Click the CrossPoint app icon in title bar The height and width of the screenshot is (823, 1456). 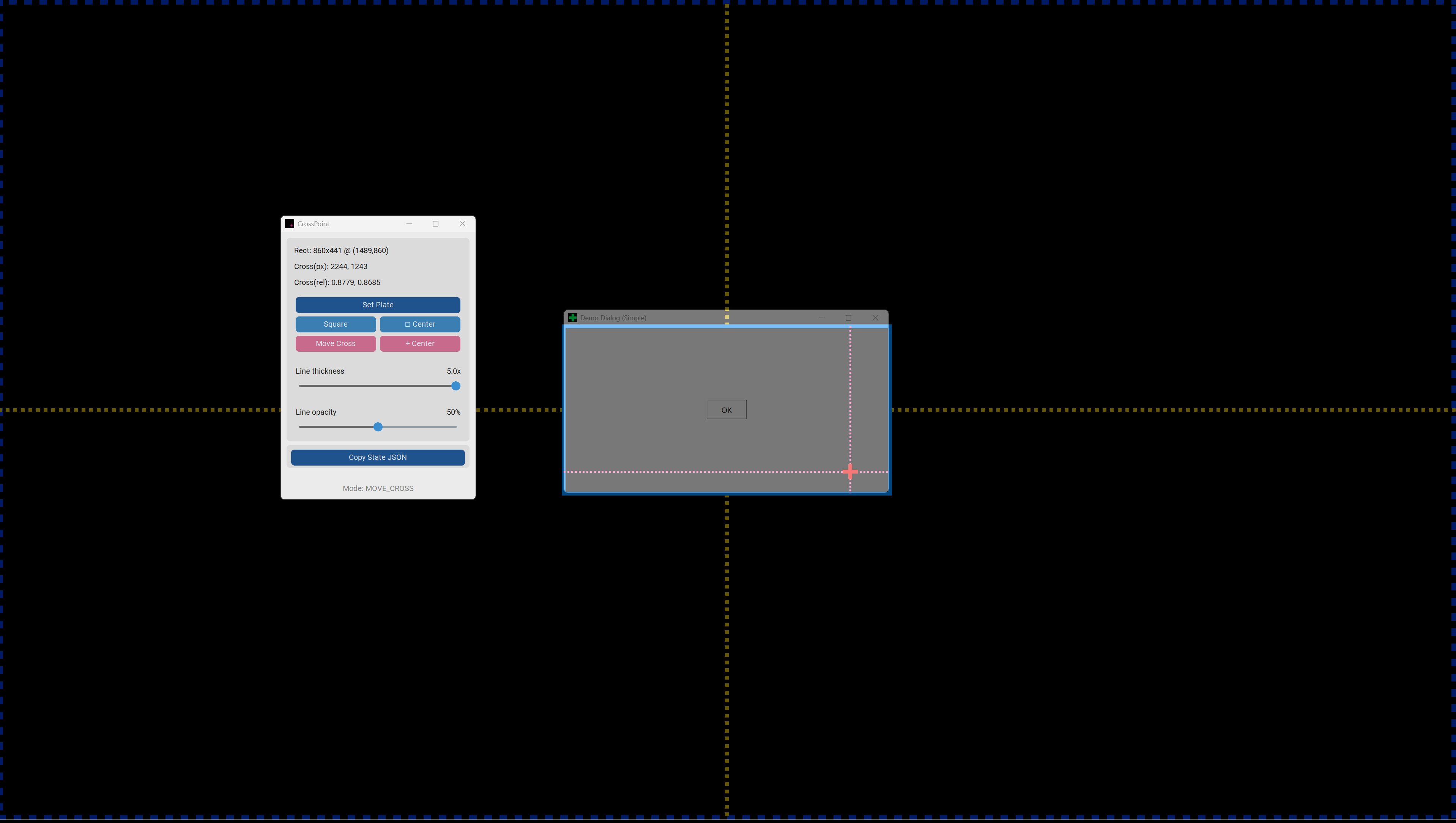[x=290, y=224]
